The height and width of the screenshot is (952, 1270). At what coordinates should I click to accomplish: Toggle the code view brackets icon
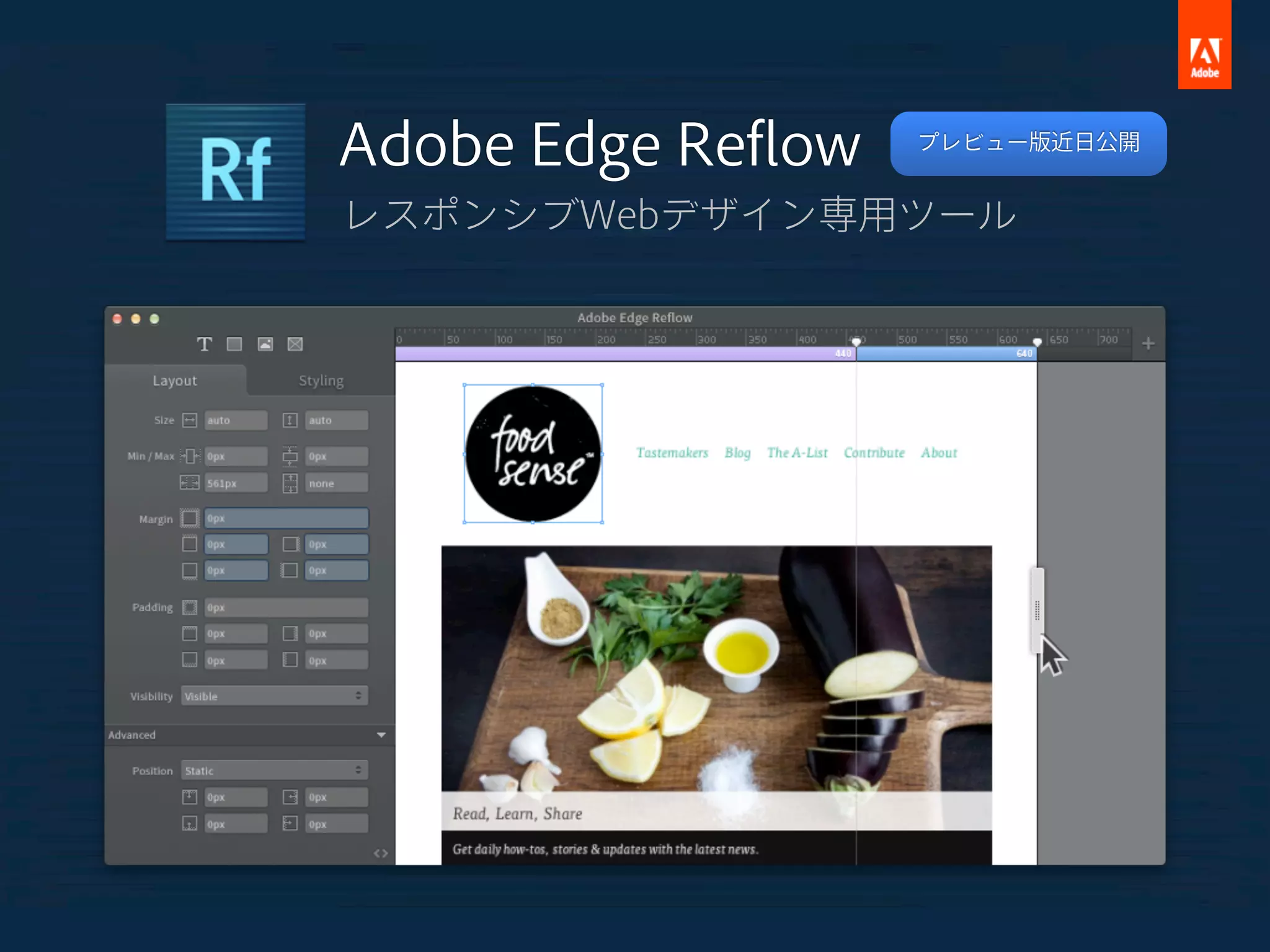tap(381, 853)
